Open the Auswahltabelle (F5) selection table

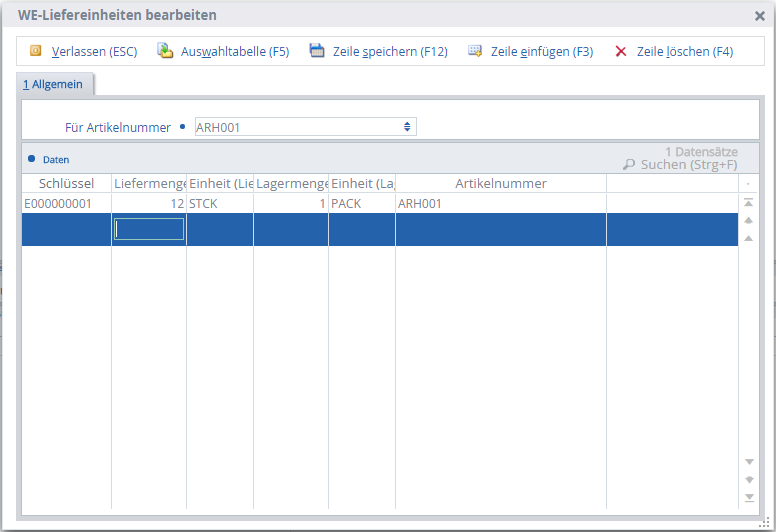165,51
